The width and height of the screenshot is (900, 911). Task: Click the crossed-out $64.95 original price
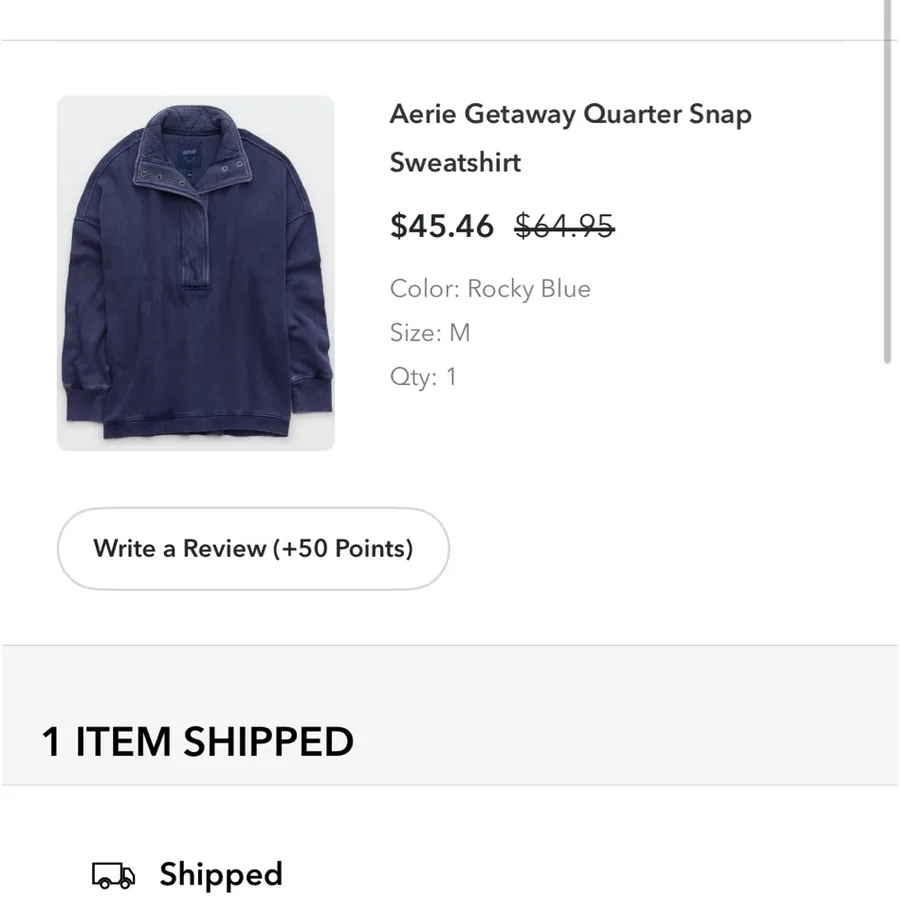pos(564,225)
